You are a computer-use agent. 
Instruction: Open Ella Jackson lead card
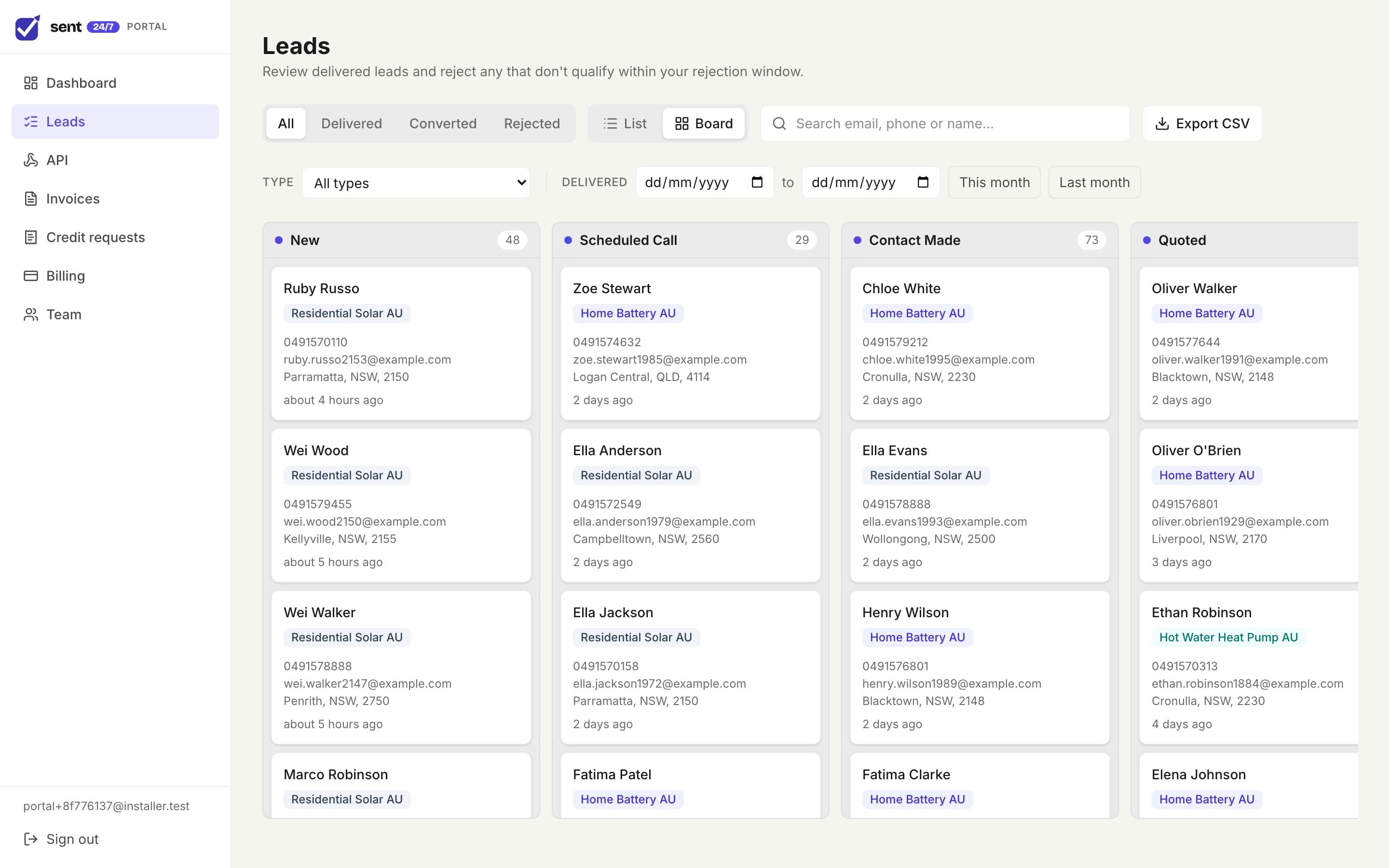click(x=690, y=667)
